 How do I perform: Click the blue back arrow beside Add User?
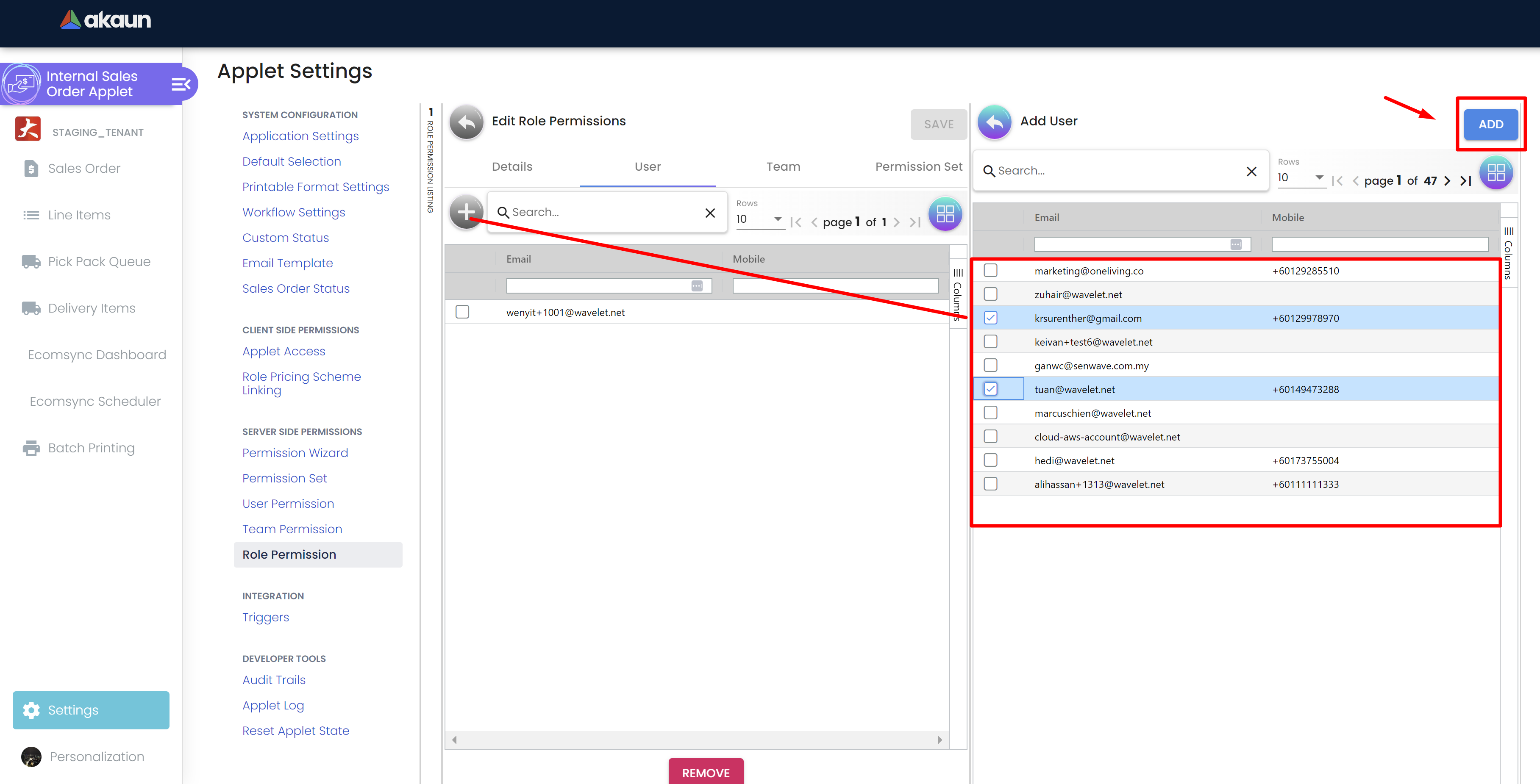(994, 122)
